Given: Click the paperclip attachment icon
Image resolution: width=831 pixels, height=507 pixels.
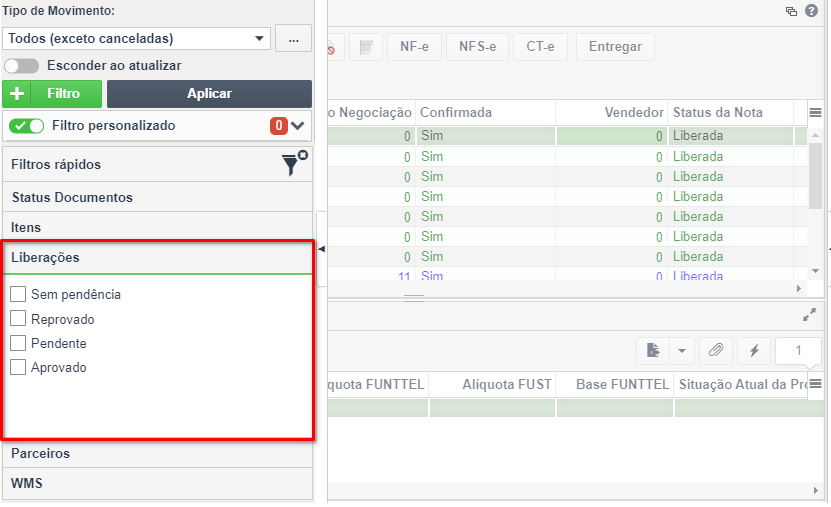Looking at the screenshot, I should pos(716,350).
